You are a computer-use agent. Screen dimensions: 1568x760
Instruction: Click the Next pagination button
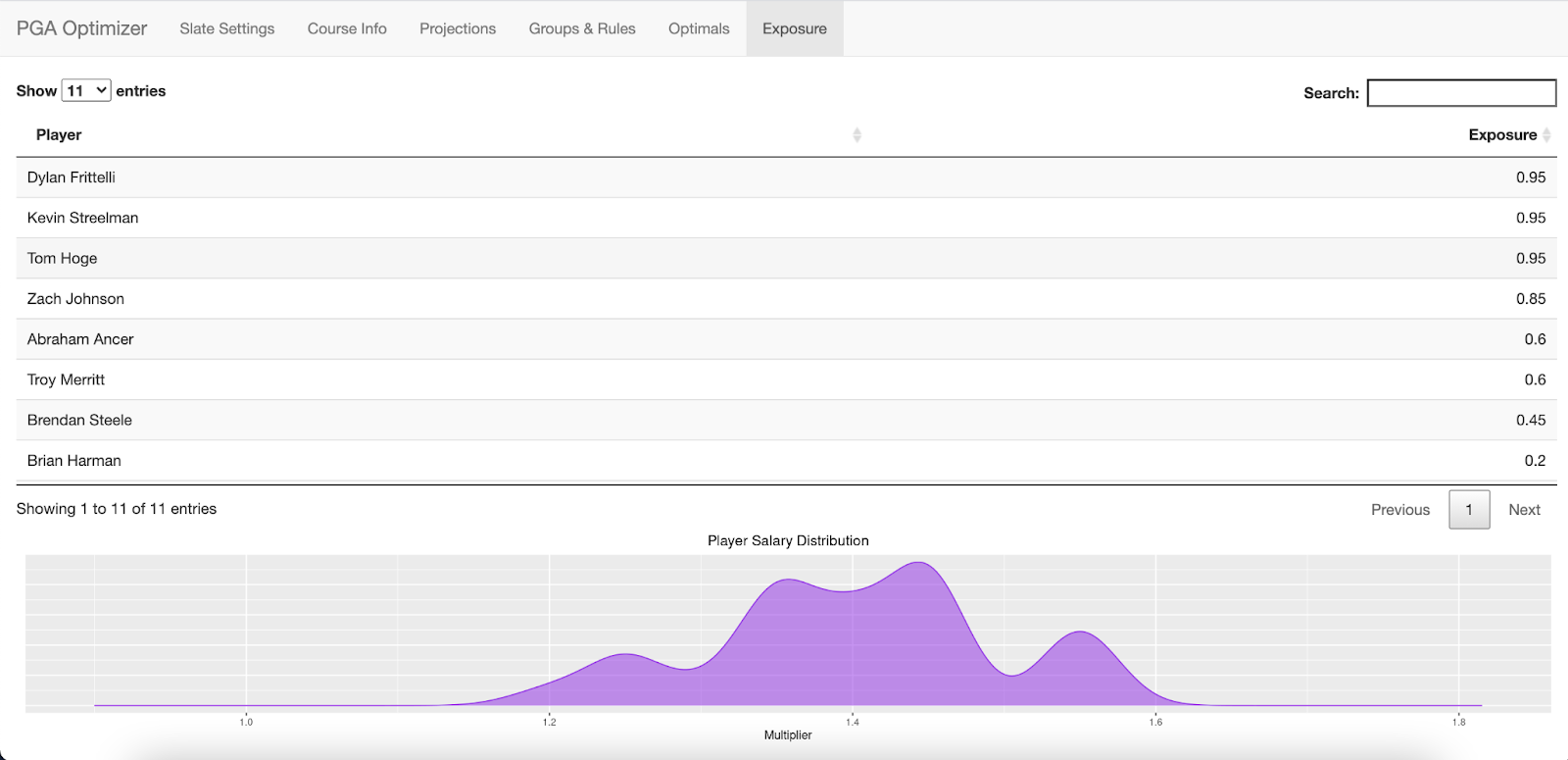click(1524, 510)
